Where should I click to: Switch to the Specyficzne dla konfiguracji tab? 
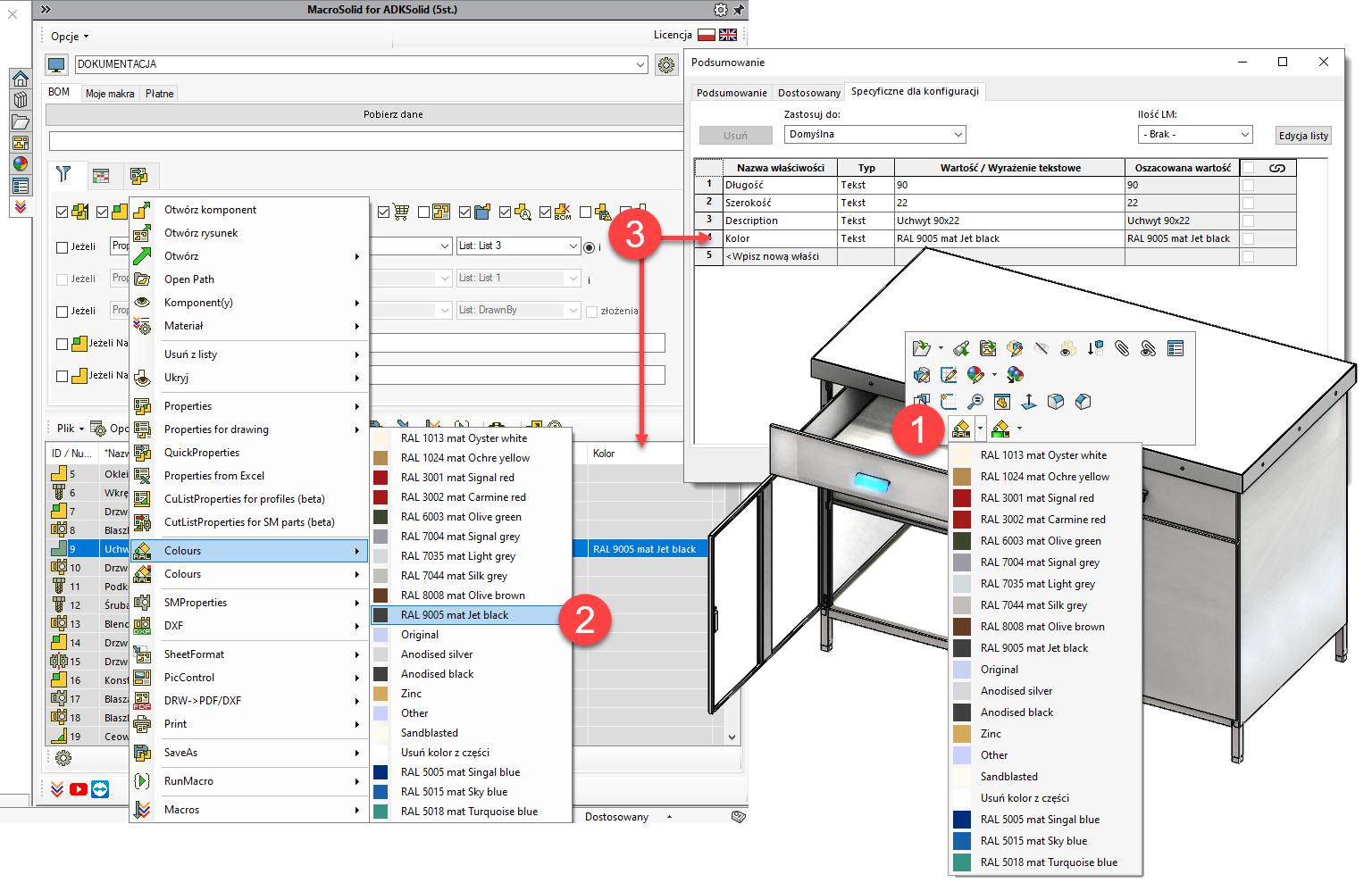[x=915, y=91]
